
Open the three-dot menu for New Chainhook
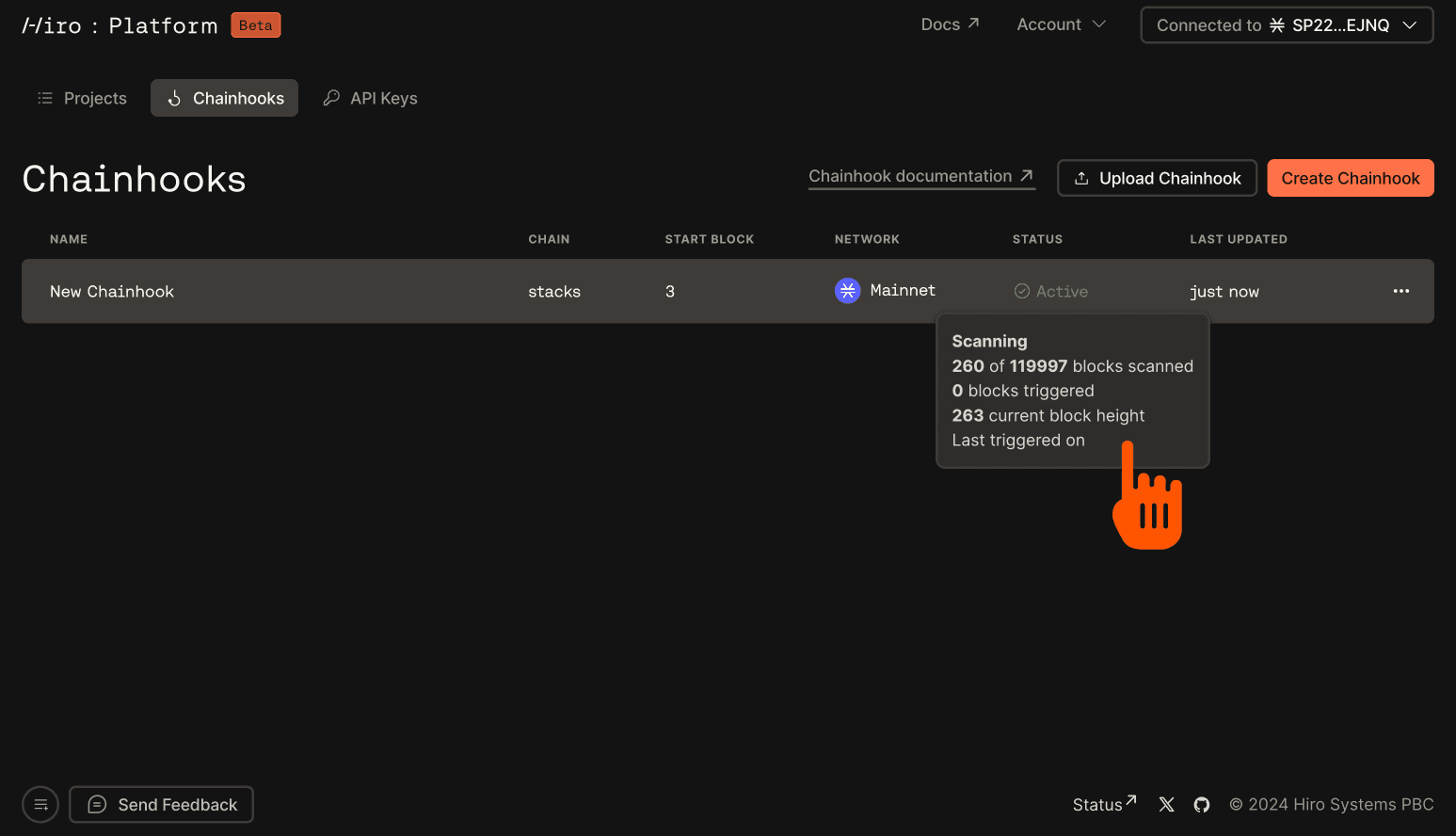[x=1401, y=291]
